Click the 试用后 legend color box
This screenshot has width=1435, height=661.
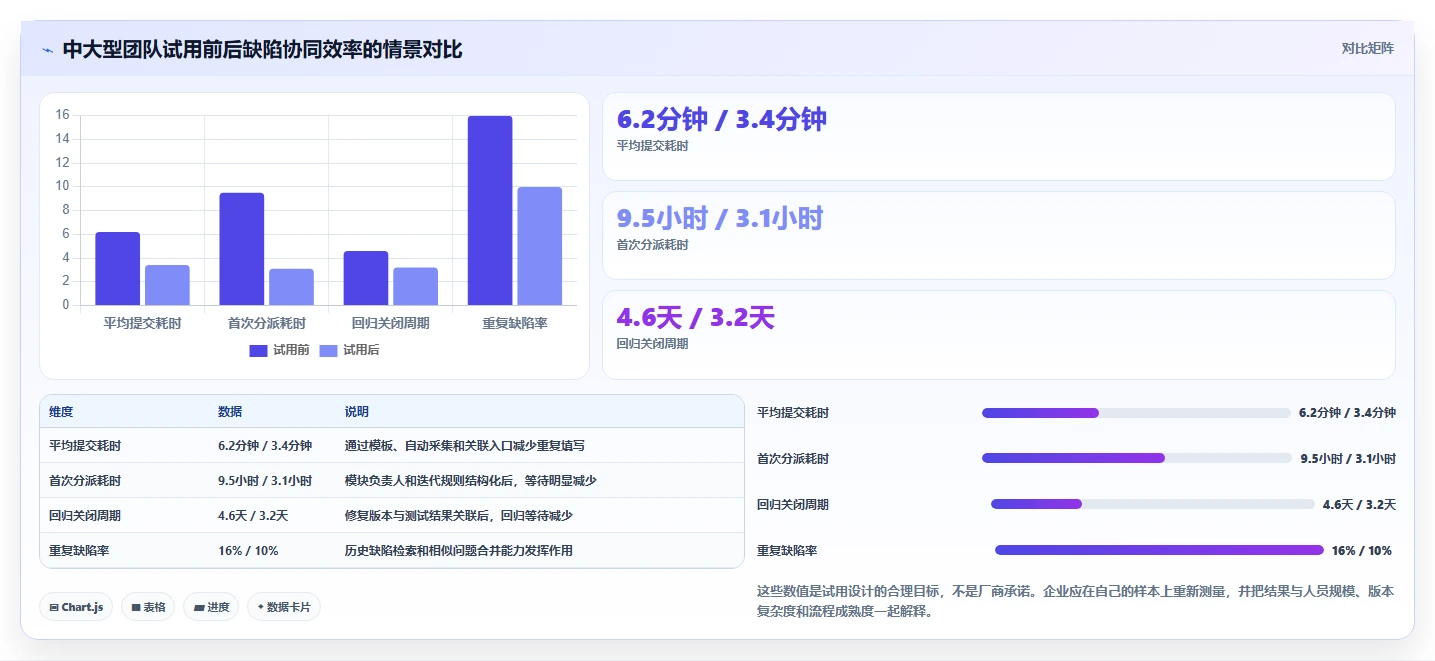[x=328, y=351]
